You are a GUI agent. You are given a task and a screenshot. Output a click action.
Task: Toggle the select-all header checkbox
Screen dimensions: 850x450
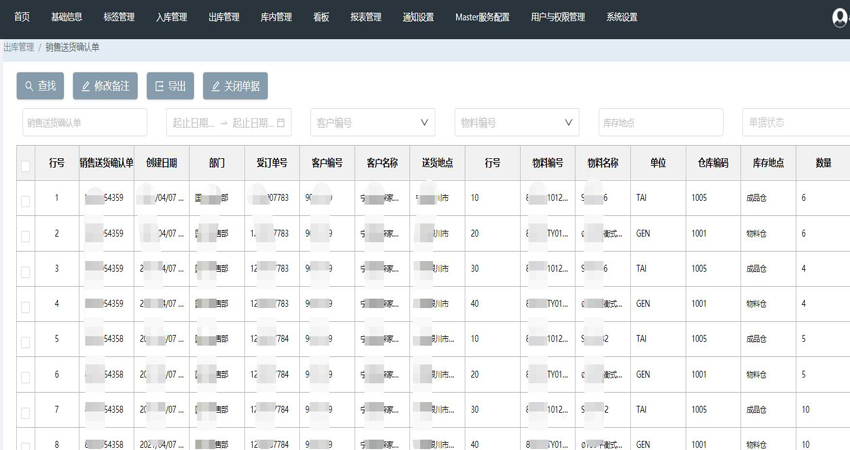(x=26, y=165)
